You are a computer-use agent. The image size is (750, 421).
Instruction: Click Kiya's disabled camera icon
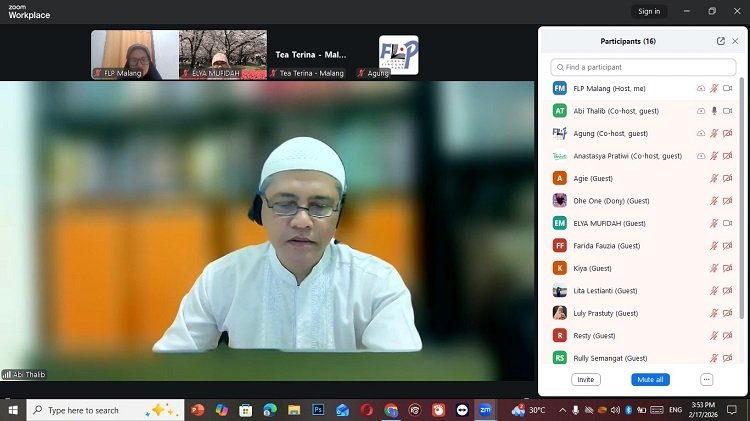pos(728,268)
